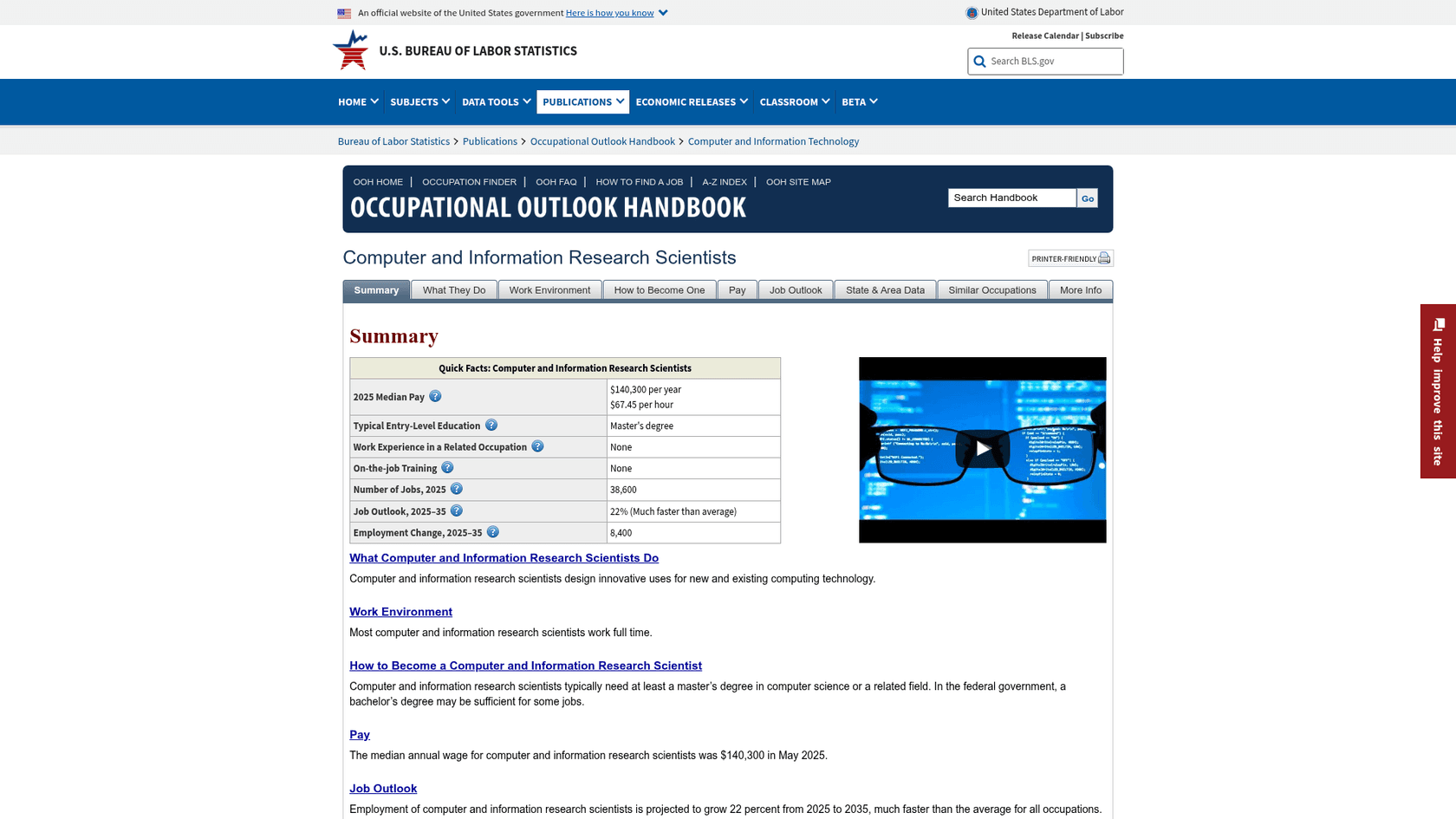Viewport: 1456px width, 819px height.
Task: Click help icon next to Number of Jobs, 2025
Action: click(x=457, y=489)
